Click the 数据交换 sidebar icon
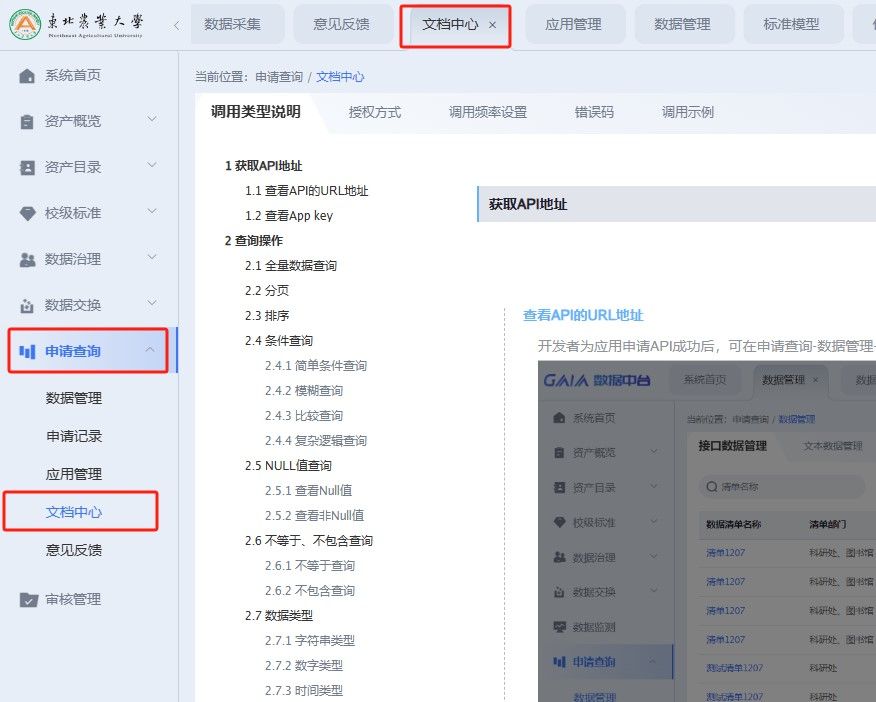876x702 pixels. click(27, 306)
